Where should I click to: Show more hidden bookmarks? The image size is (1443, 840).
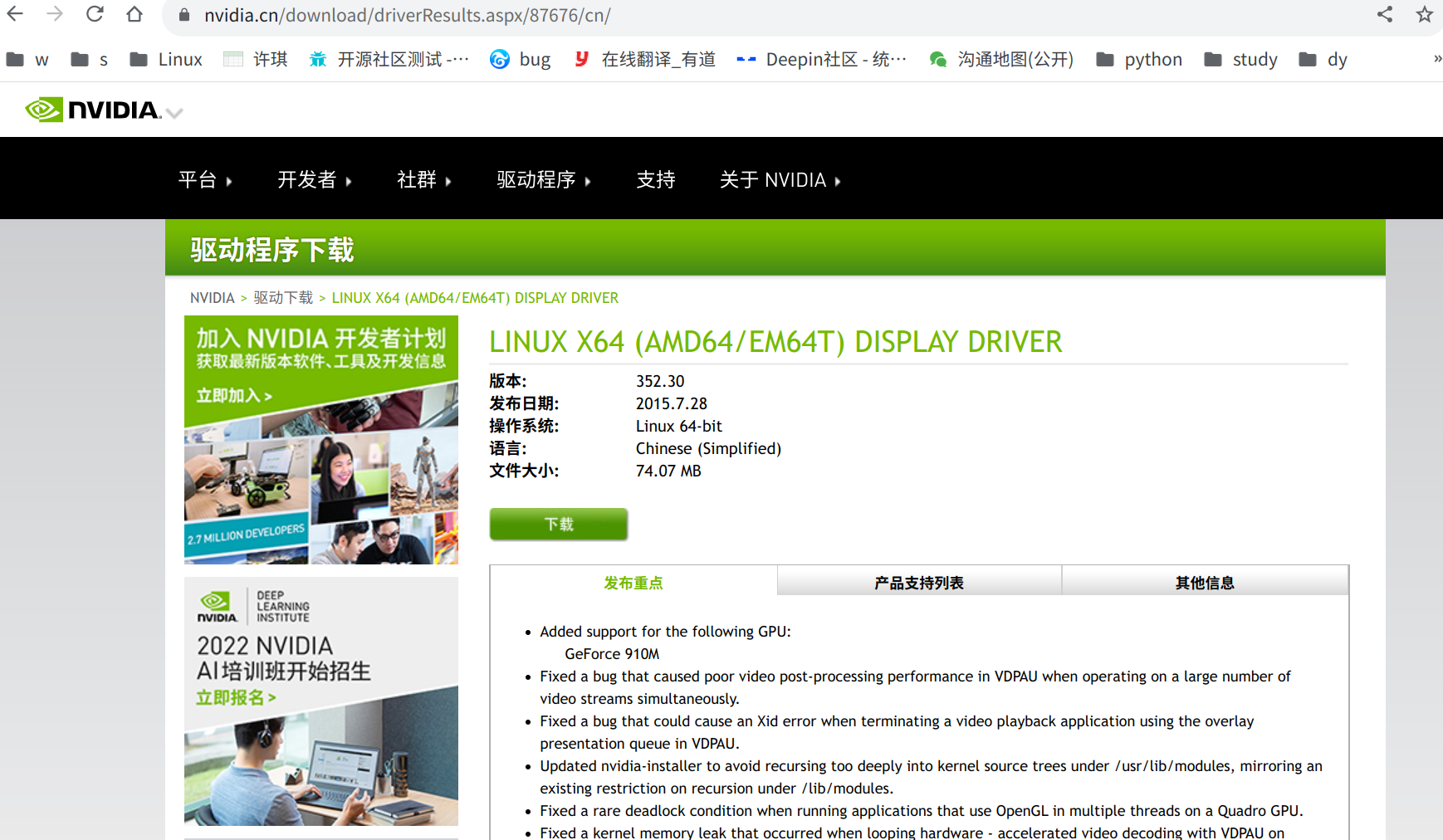pyautogui.click(x=1436, y=59)
